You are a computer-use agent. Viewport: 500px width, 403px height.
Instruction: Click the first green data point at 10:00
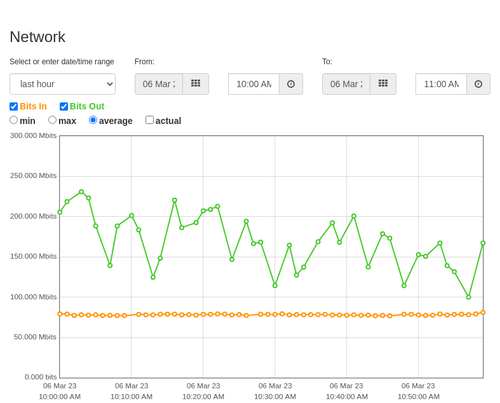pos(60,212)
